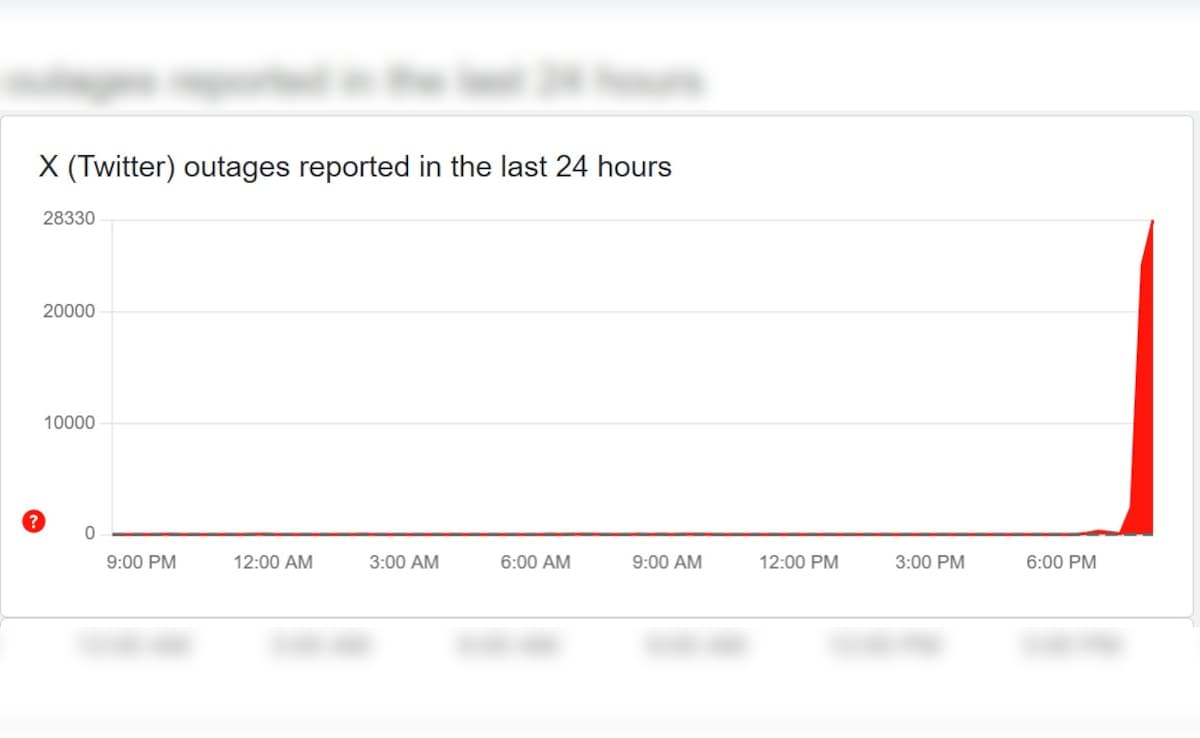Select the 9:00 PM time label

point(141,563)
